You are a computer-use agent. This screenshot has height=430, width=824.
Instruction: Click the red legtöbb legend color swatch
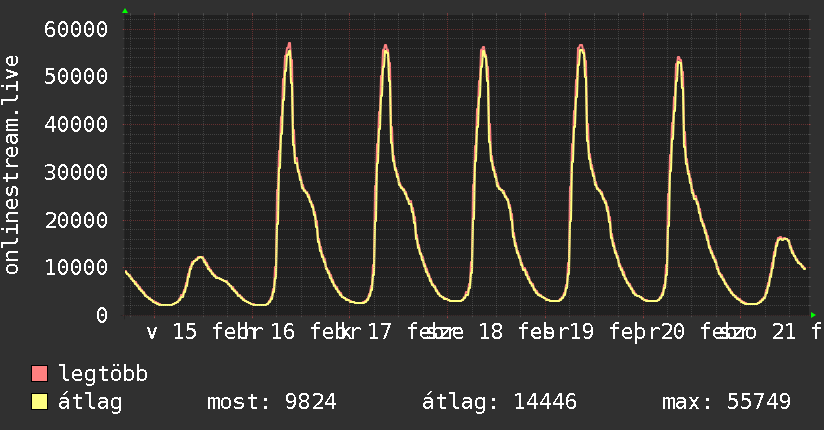pyautogui.click(x=39, y=374)
